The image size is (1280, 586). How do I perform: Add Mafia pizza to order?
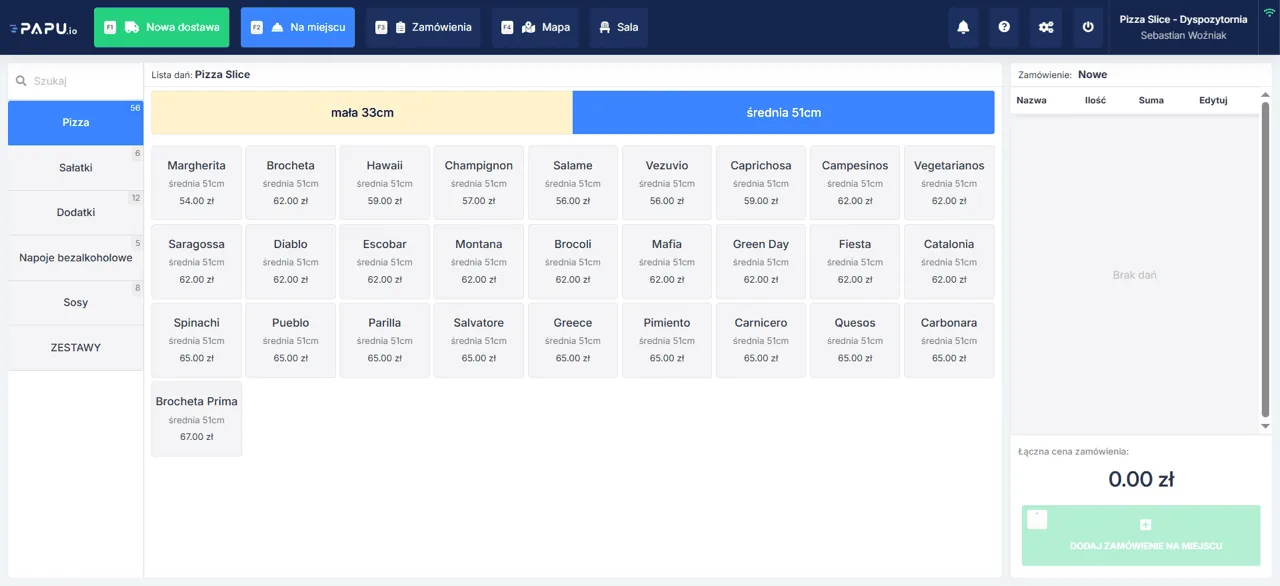click(667, 261)
